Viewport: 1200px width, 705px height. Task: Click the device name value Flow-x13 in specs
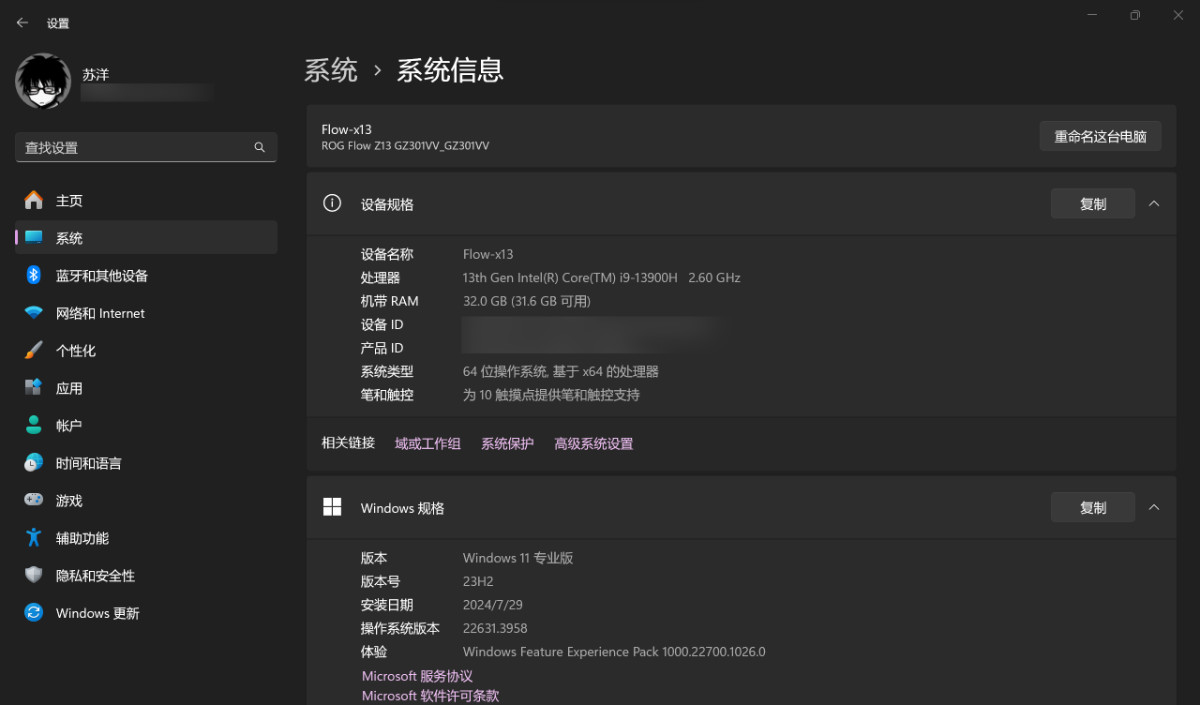coord(488,254)
